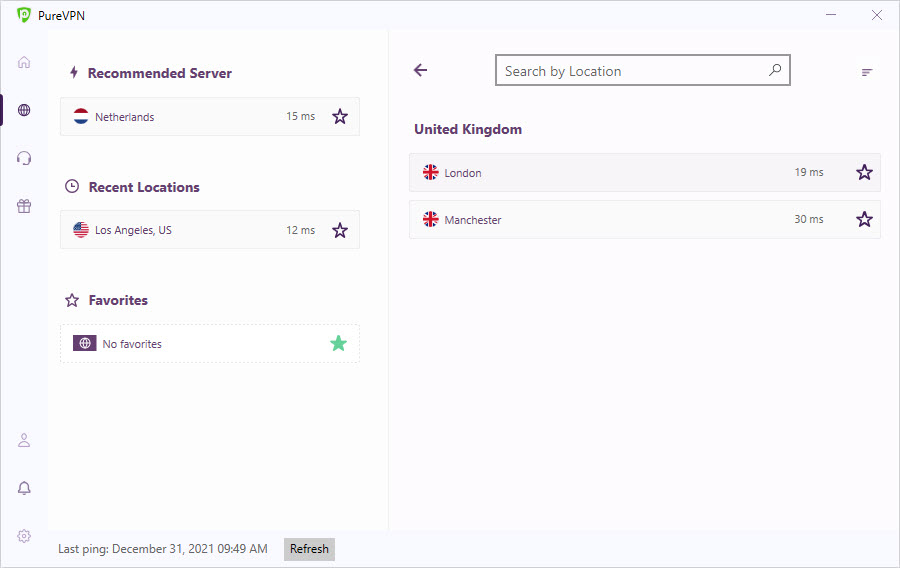Click the lightning bolt Recommended Server icon

[73, 72]
